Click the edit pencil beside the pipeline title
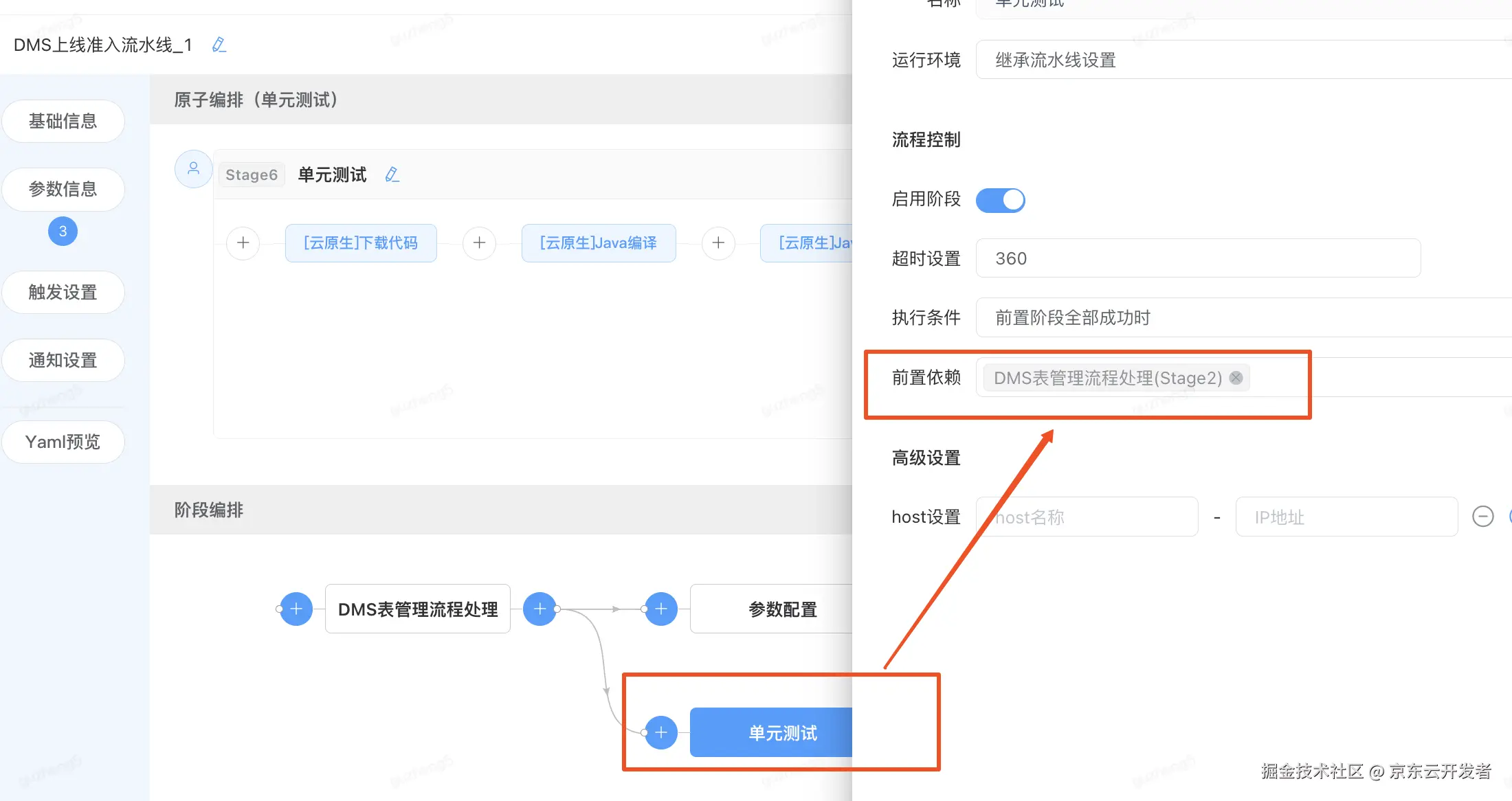 tap(219, 45)
